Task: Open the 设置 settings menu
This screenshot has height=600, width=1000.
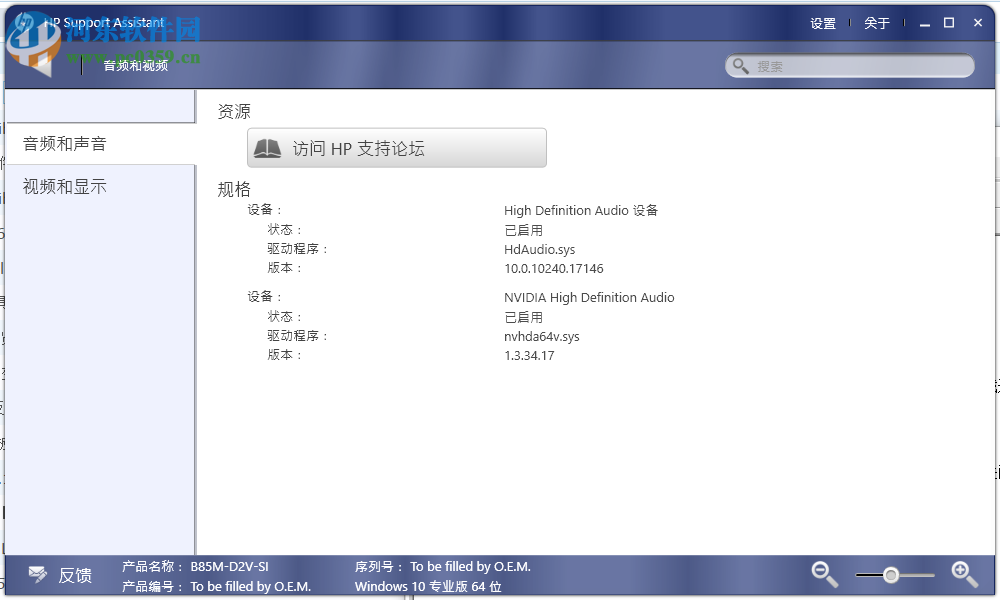Action: tap(822, 23)
